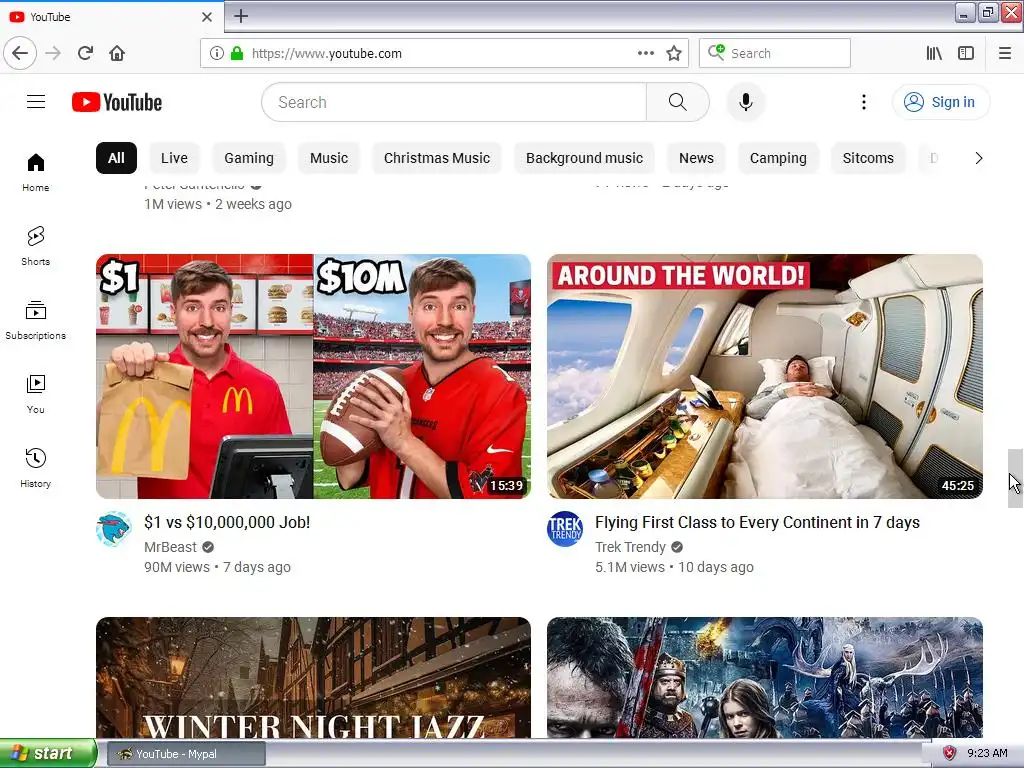The width and height of the screenshot is (1024, 768).
Task: Bookmark this page with star icon
Action: pos(674,53)
